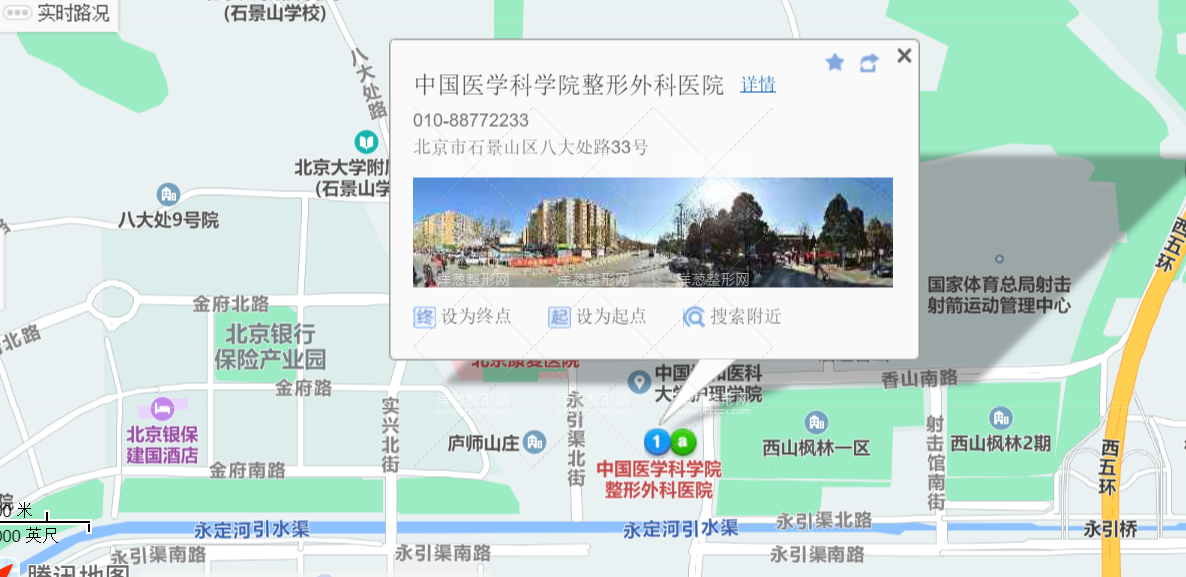Click the 终 set-destination icon

point(424,317)
